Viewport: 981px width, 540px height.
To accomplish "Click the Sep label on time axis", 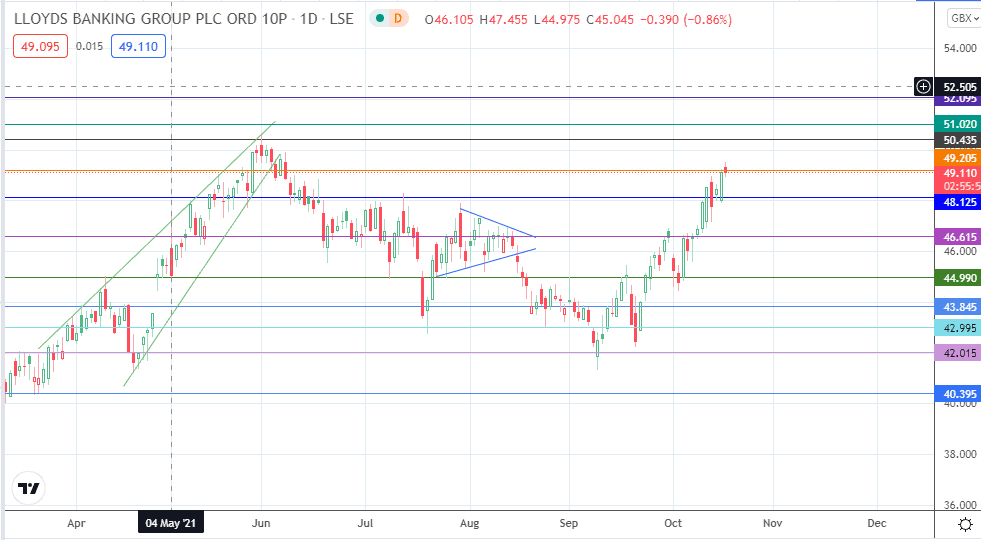I will (x=569, y=523).
